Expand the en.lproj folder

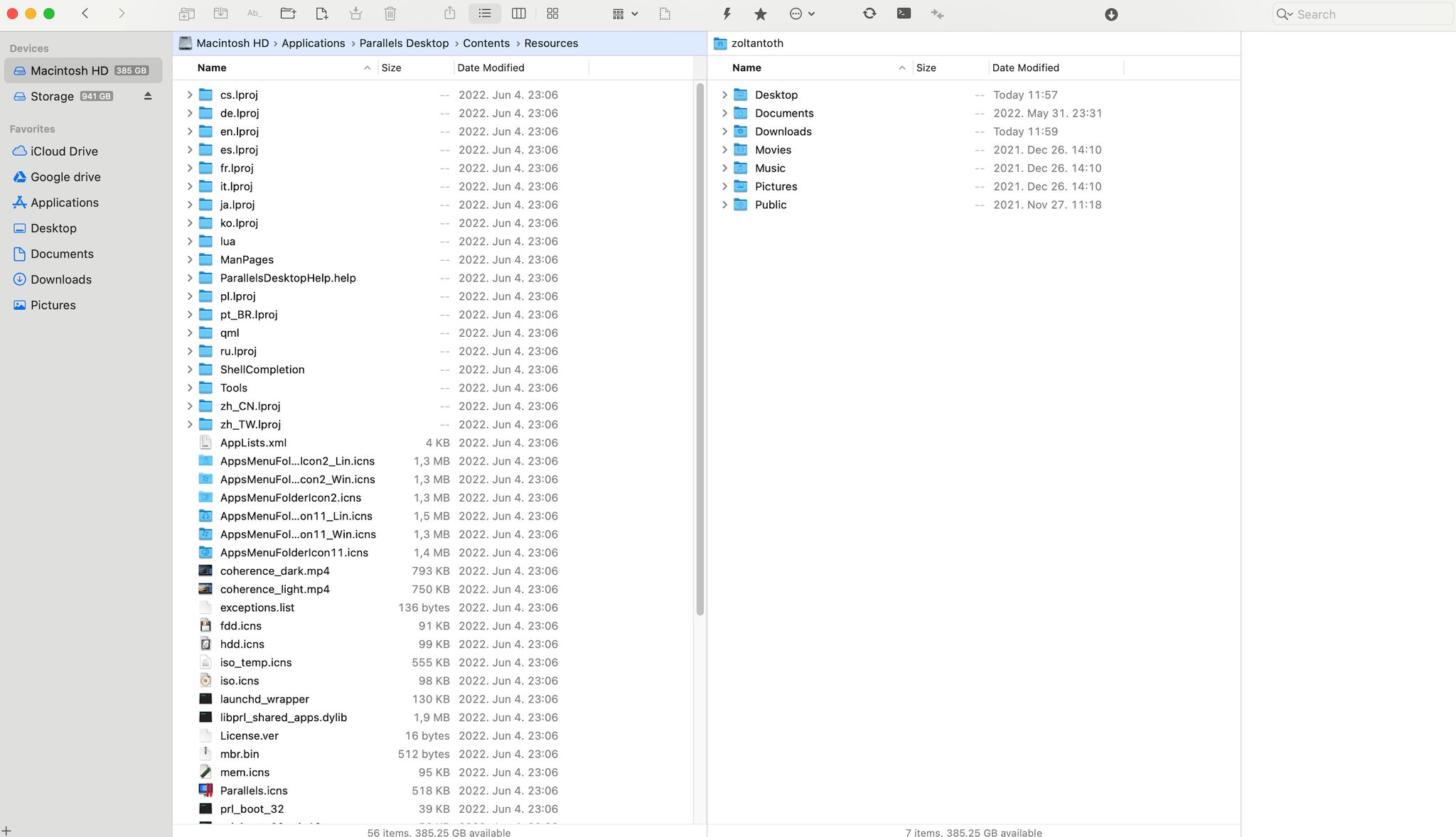coord(190,131)
